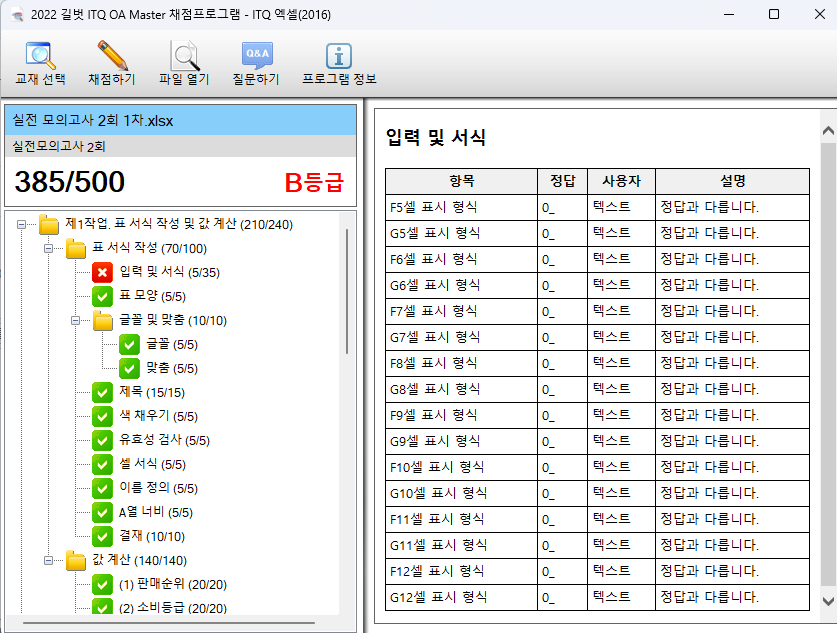Image resolution: width=837 pixels, height=633 pixels.
Task: Click the green check icon beside A열 너비
Action: (102, 513)
